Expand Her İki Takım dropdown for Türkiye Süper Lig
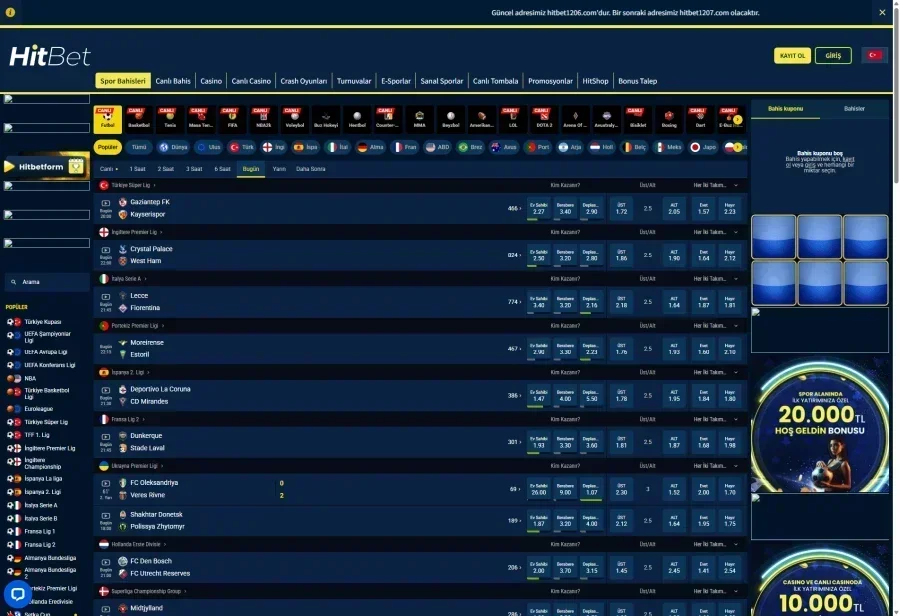Screen dimensions: 900x616 point(715,185)
